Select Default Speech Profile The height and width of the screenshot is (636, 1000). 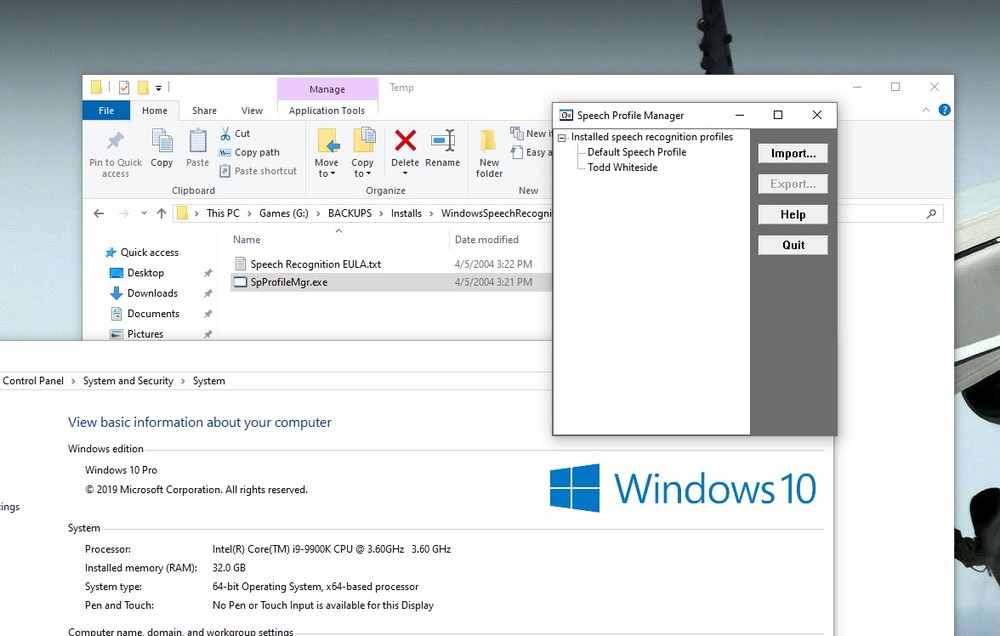pos(636,152)
